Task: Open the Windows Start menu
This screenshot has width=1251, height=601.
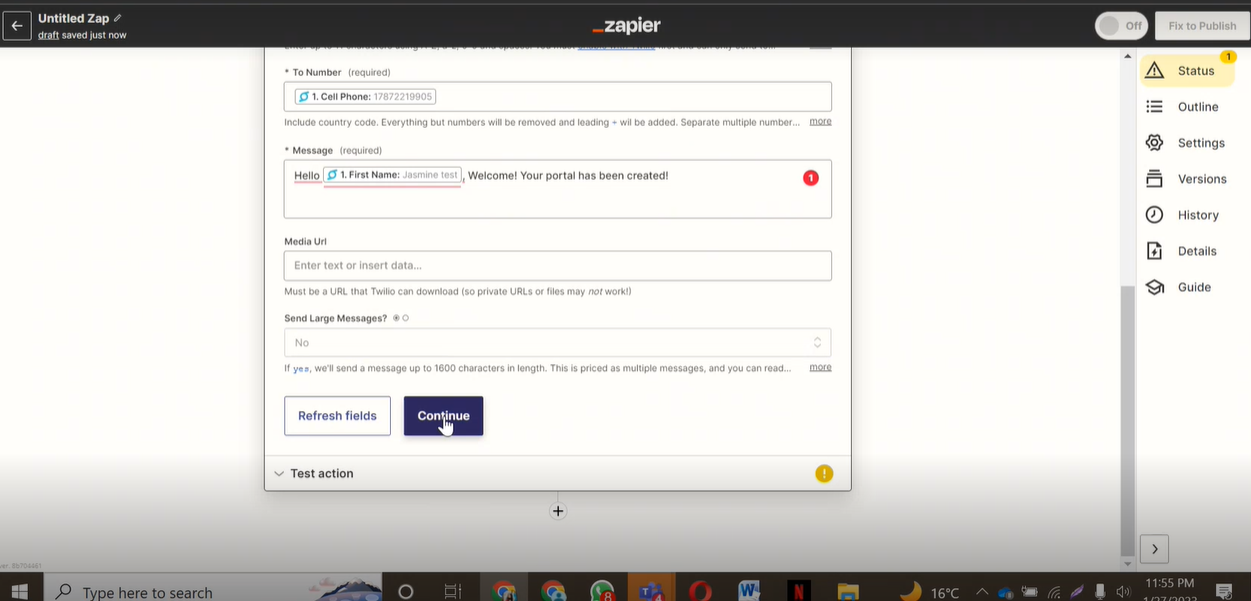Action: coord(20,591)
